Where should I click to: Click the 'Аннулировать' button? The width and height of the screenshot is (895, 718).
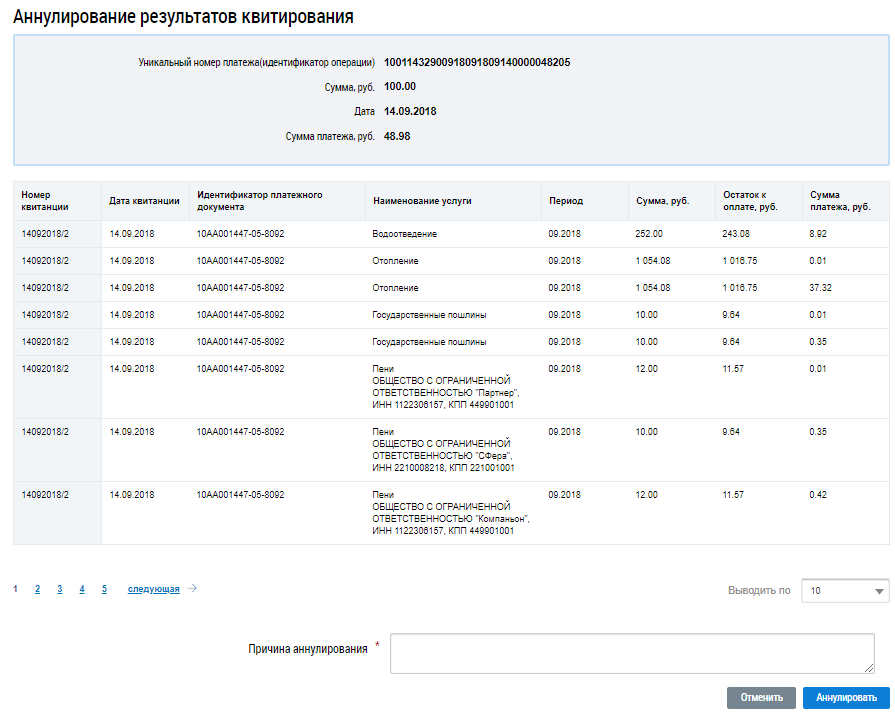[x=846, y=697]
